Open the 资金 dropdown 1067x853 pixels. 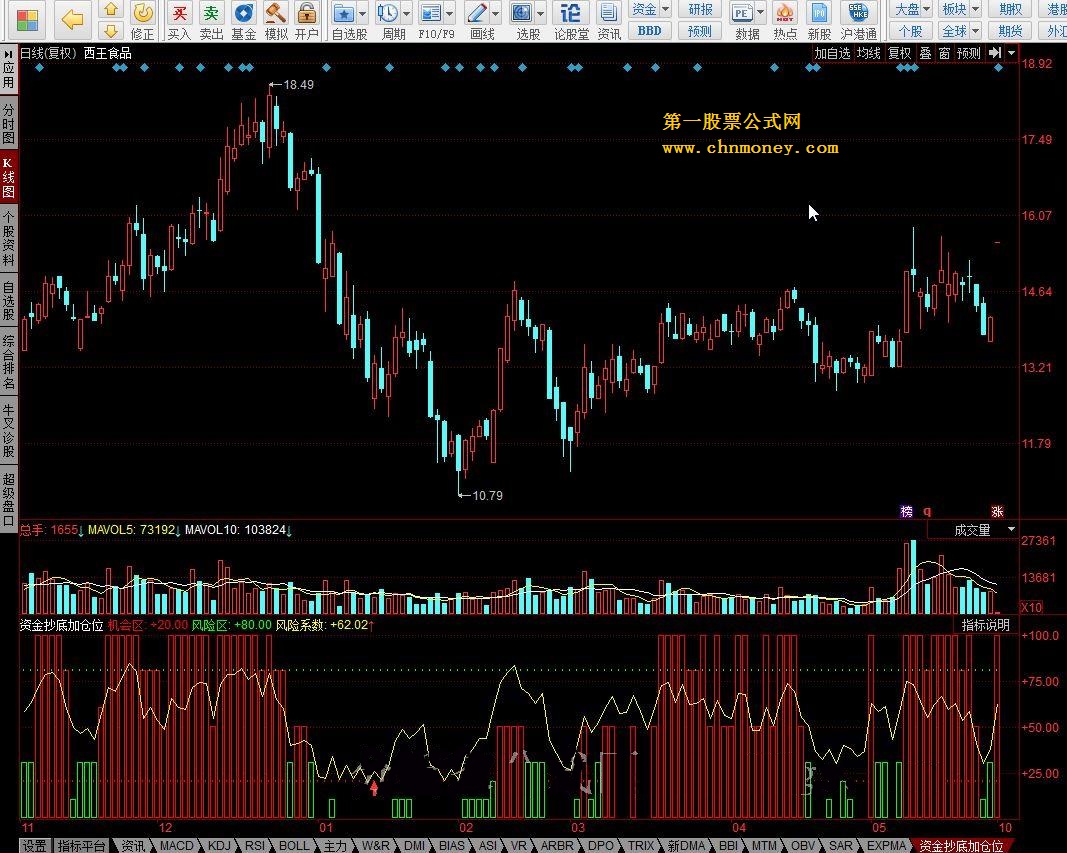[x=651, y=10]
